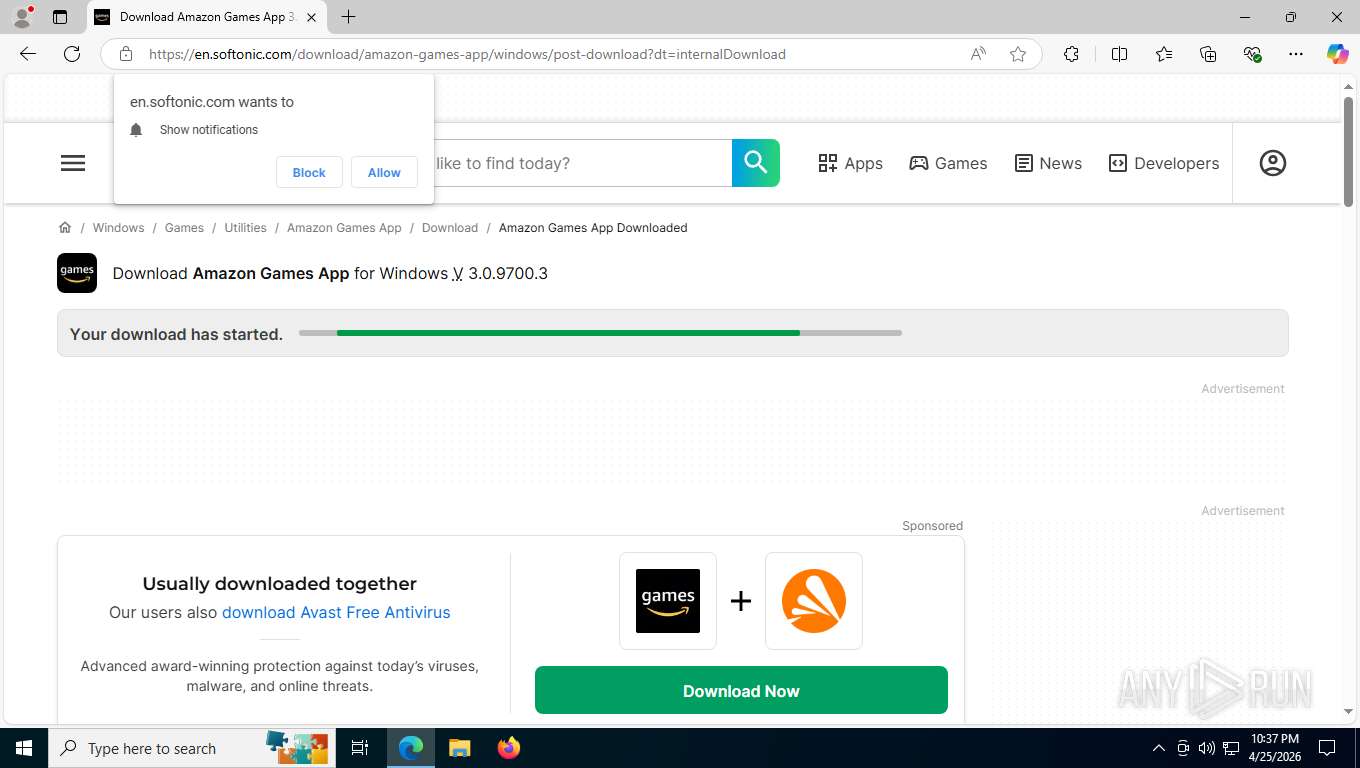This screenshot has height=768, width=1360.
Task: Click the page vertical scrollbar
Action: 1348,150
